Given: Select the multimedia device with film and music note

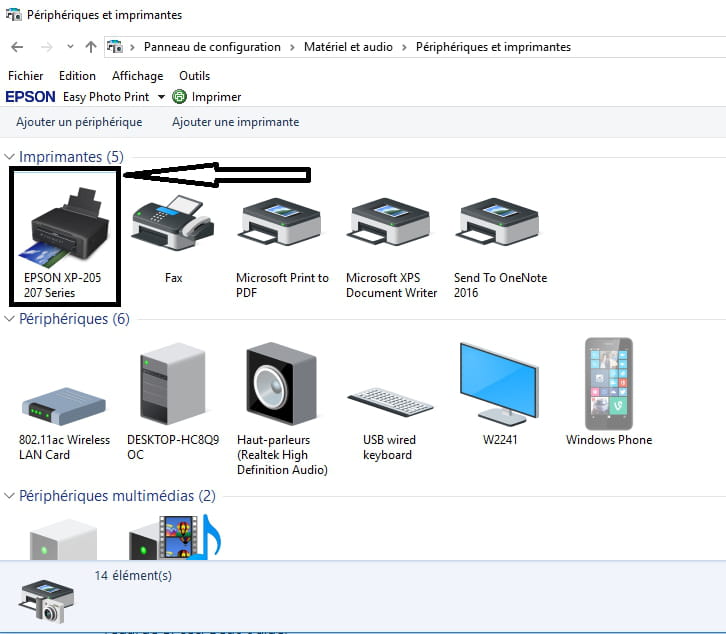Looking at the screenshot, I should [x=175, y=537].
